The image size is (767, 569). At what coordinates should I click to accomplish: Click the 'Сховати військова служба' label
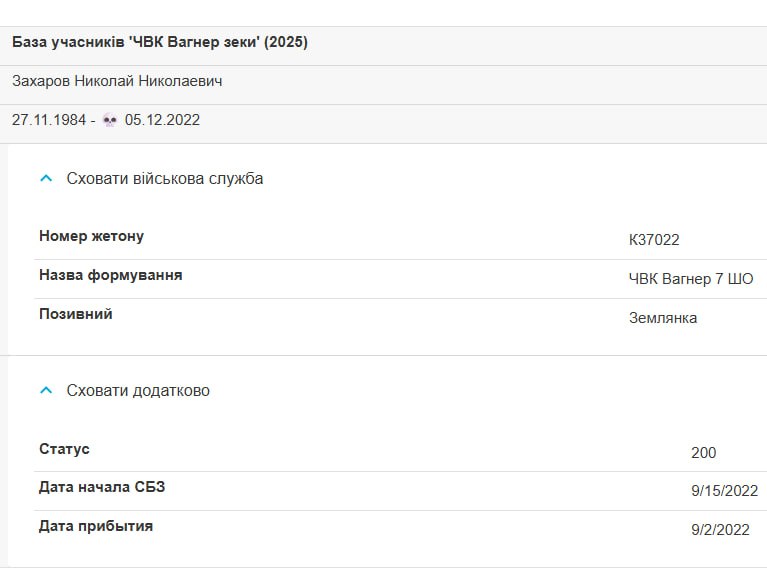point(165,179)
